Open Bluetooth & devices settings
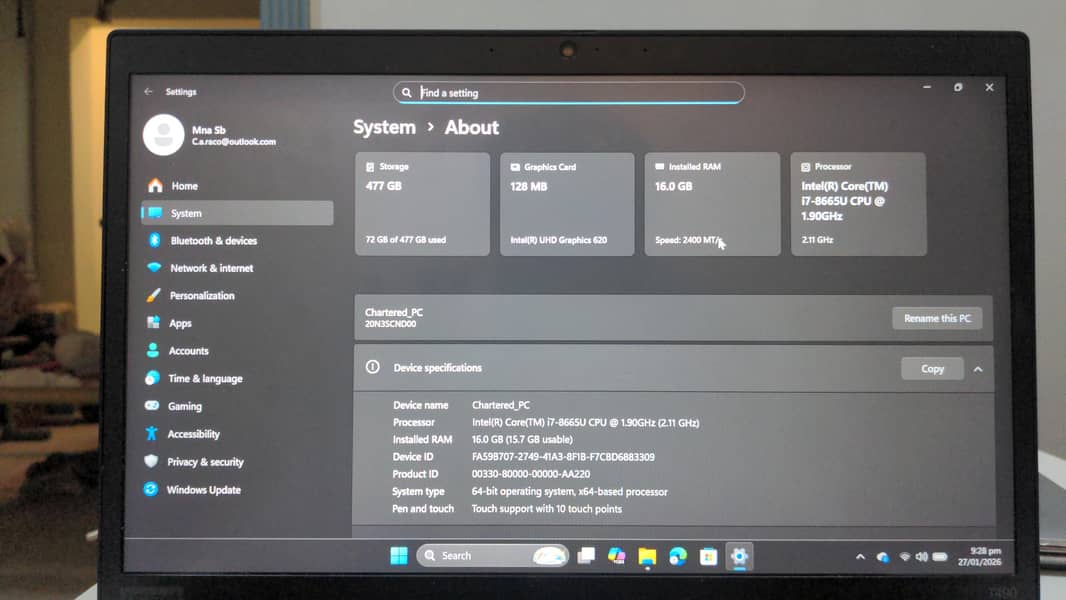1066x600 pixels. coord(213,241)
